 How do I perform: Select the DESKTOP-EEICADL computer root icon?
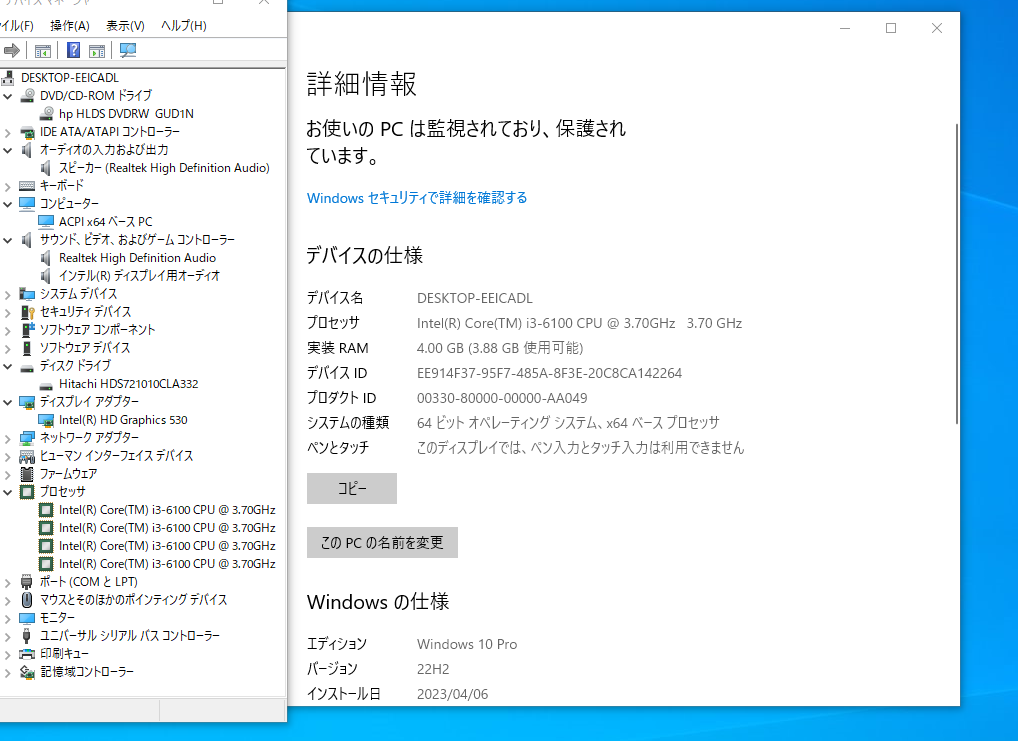click(x=8, y=78)
